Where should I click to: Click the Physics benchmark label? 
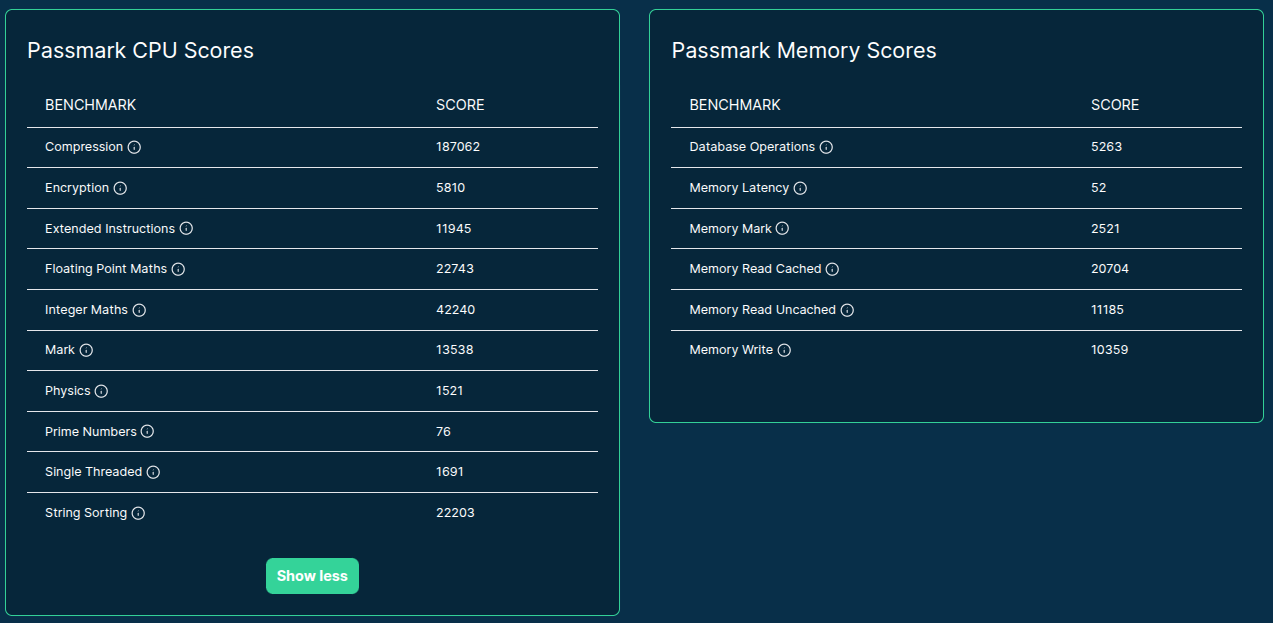pyautogui.click(x=68, y=391)
